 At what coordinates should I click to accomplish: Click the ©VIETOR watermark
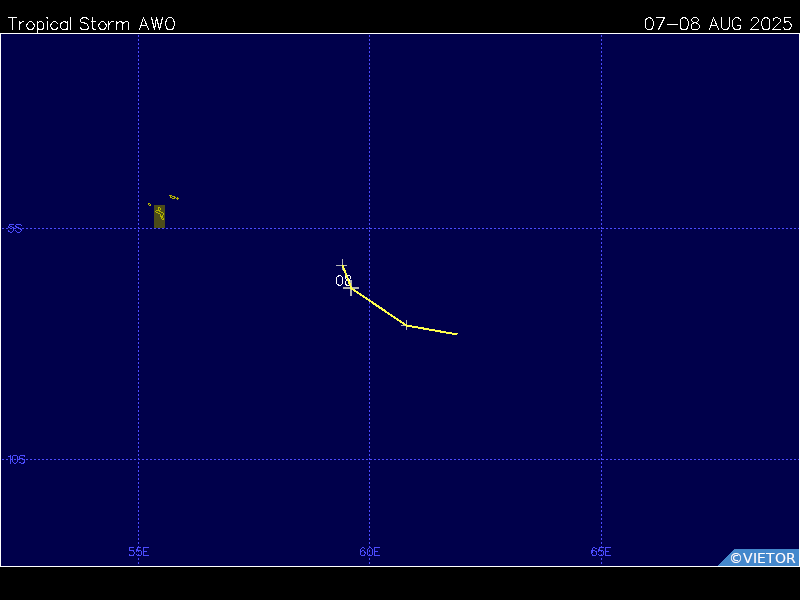tap(762, 558)
